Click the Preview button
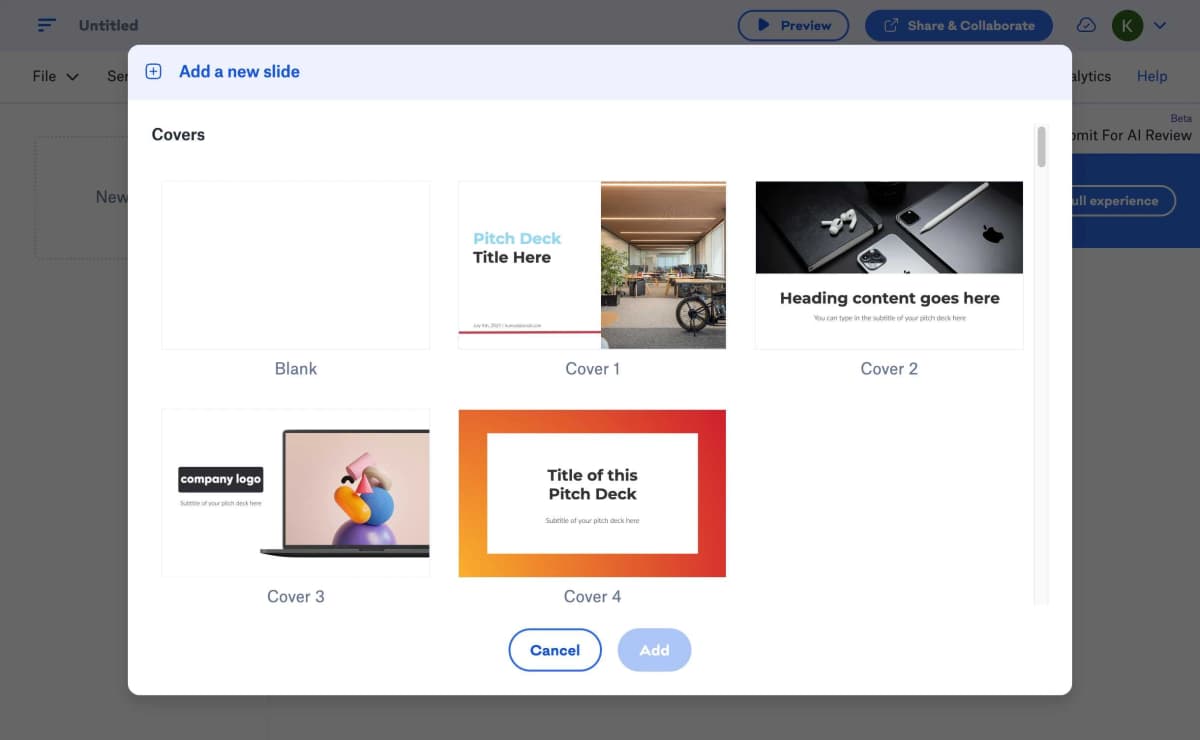 click(x=793, y=25)
